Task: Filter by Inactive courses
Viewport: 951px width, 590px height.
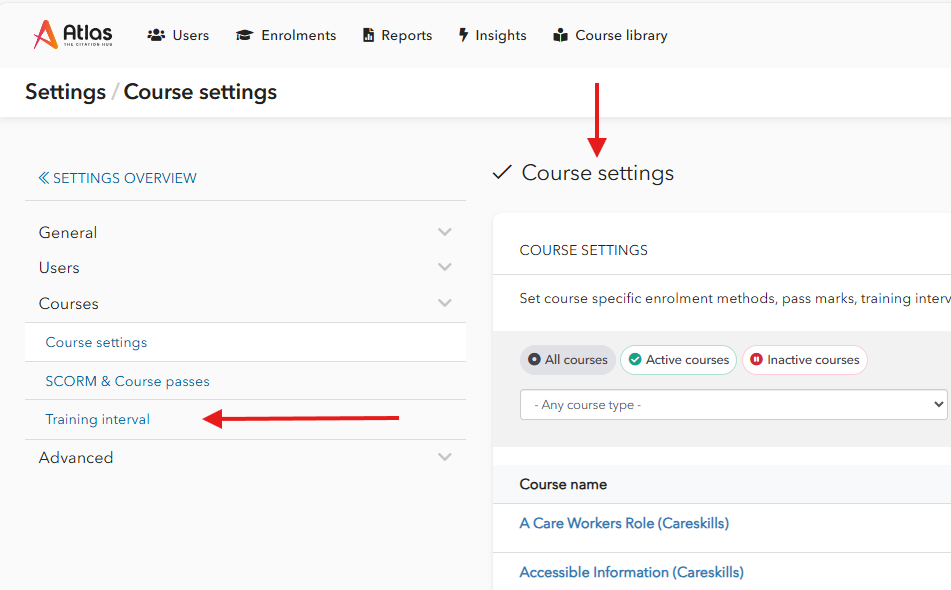Action: coord(804,360)
